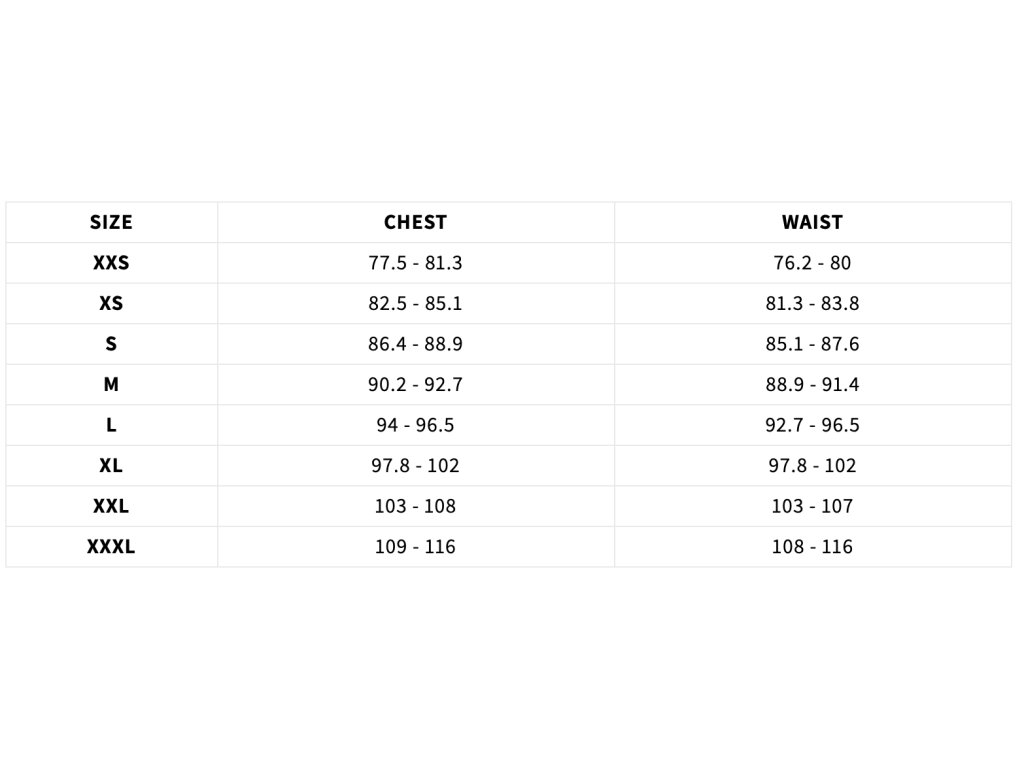Select the L size row label
Image resolution: width=1024 pixels, height=768 pixels.
[111, 424]
